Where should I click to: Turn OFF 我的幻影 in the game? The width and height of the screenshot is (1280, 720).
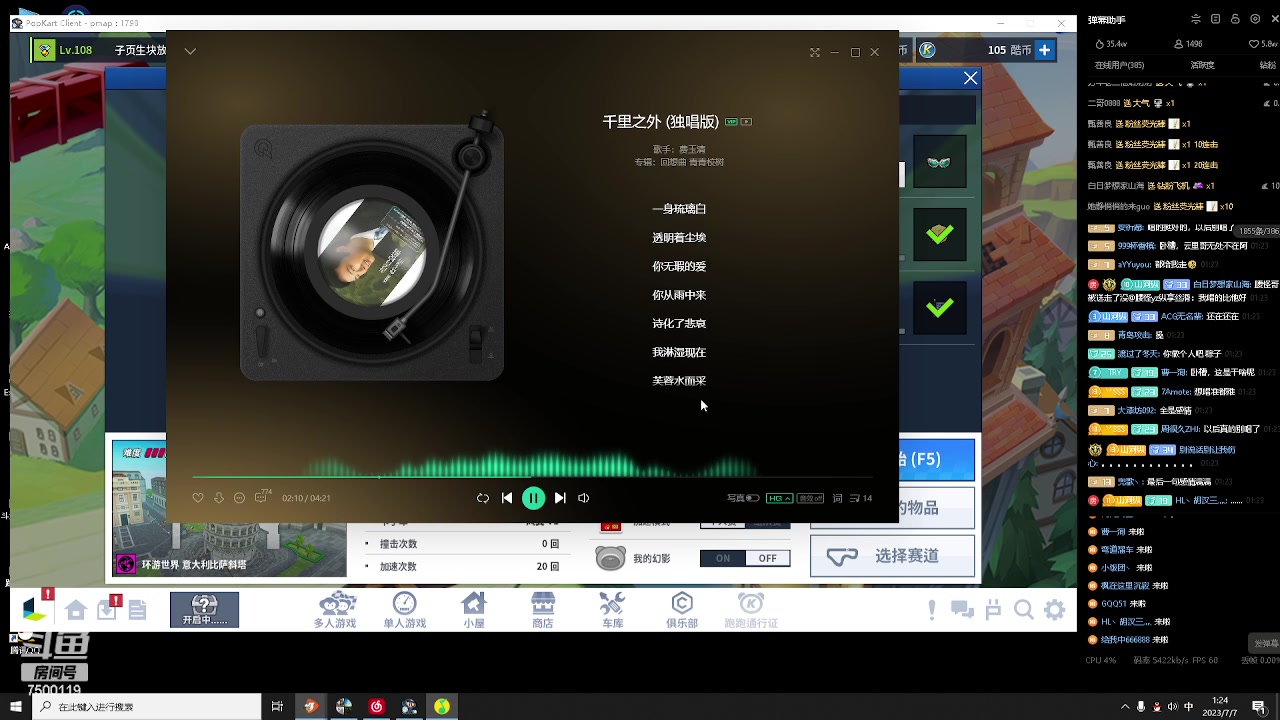coord(768,558)
